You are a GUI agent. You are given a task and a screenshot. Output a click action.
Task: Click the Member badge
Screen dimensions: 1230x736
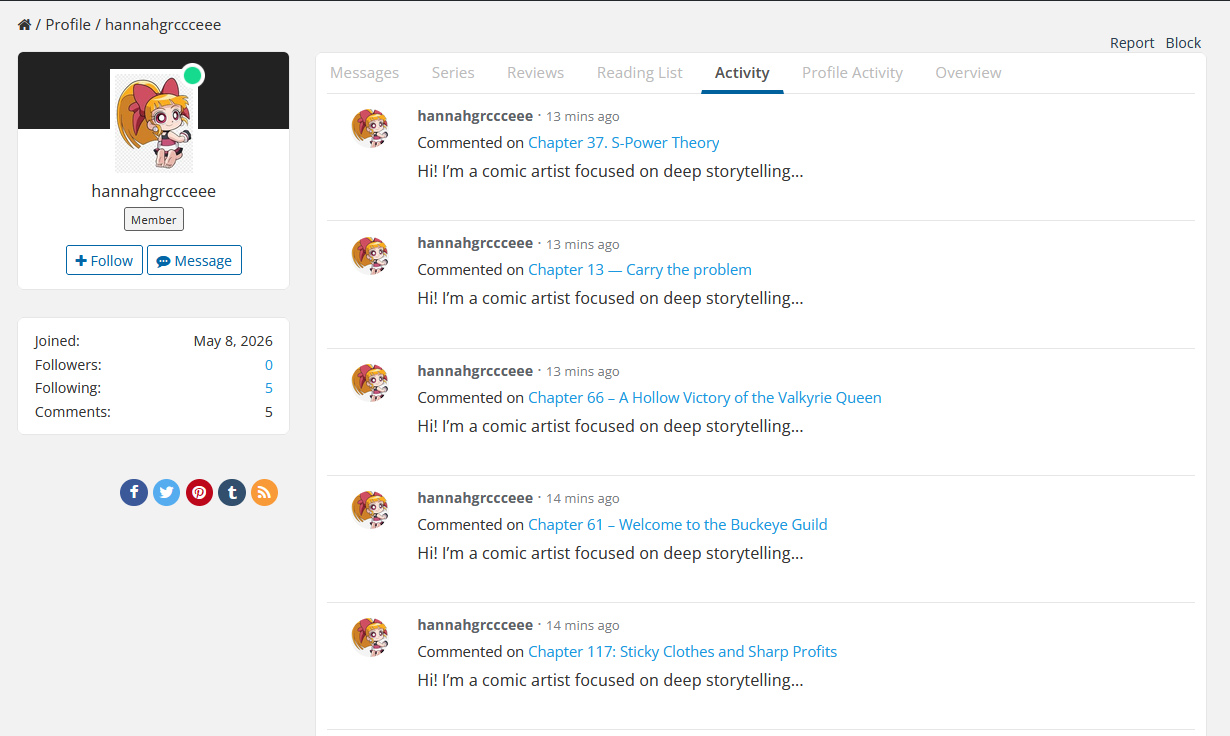point(154,219)
